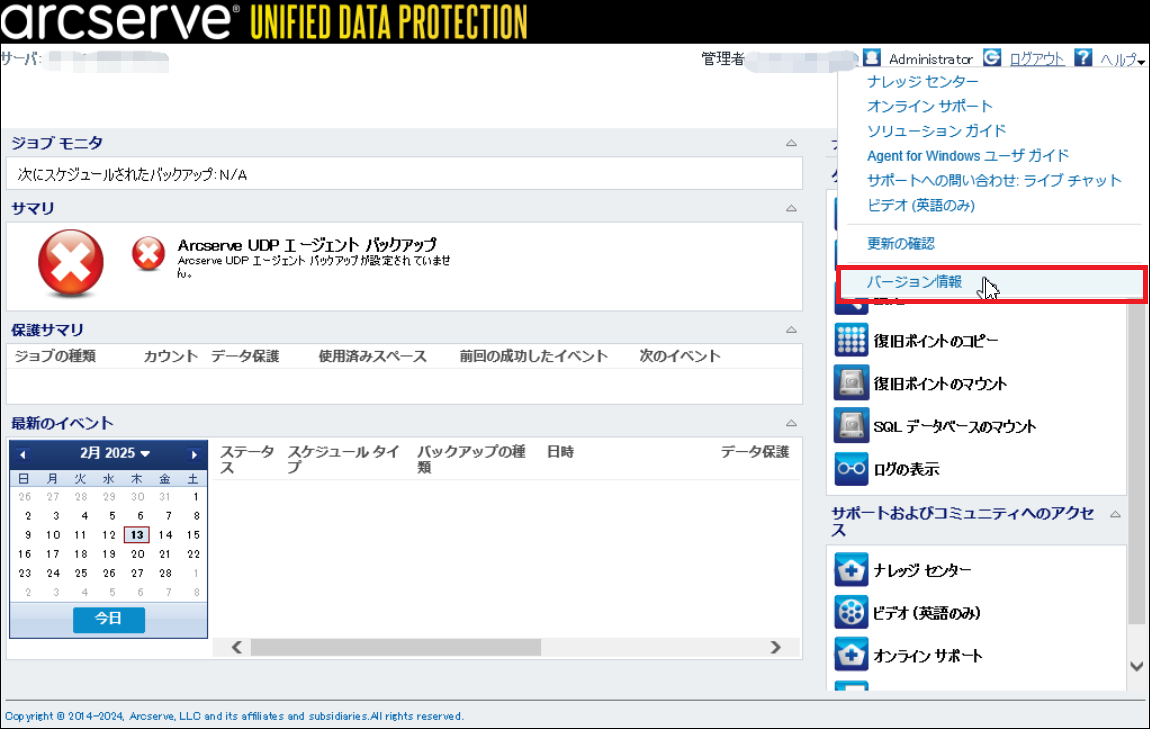Select day 13 in the calendar
The image size is (1150, 729).
137,535
